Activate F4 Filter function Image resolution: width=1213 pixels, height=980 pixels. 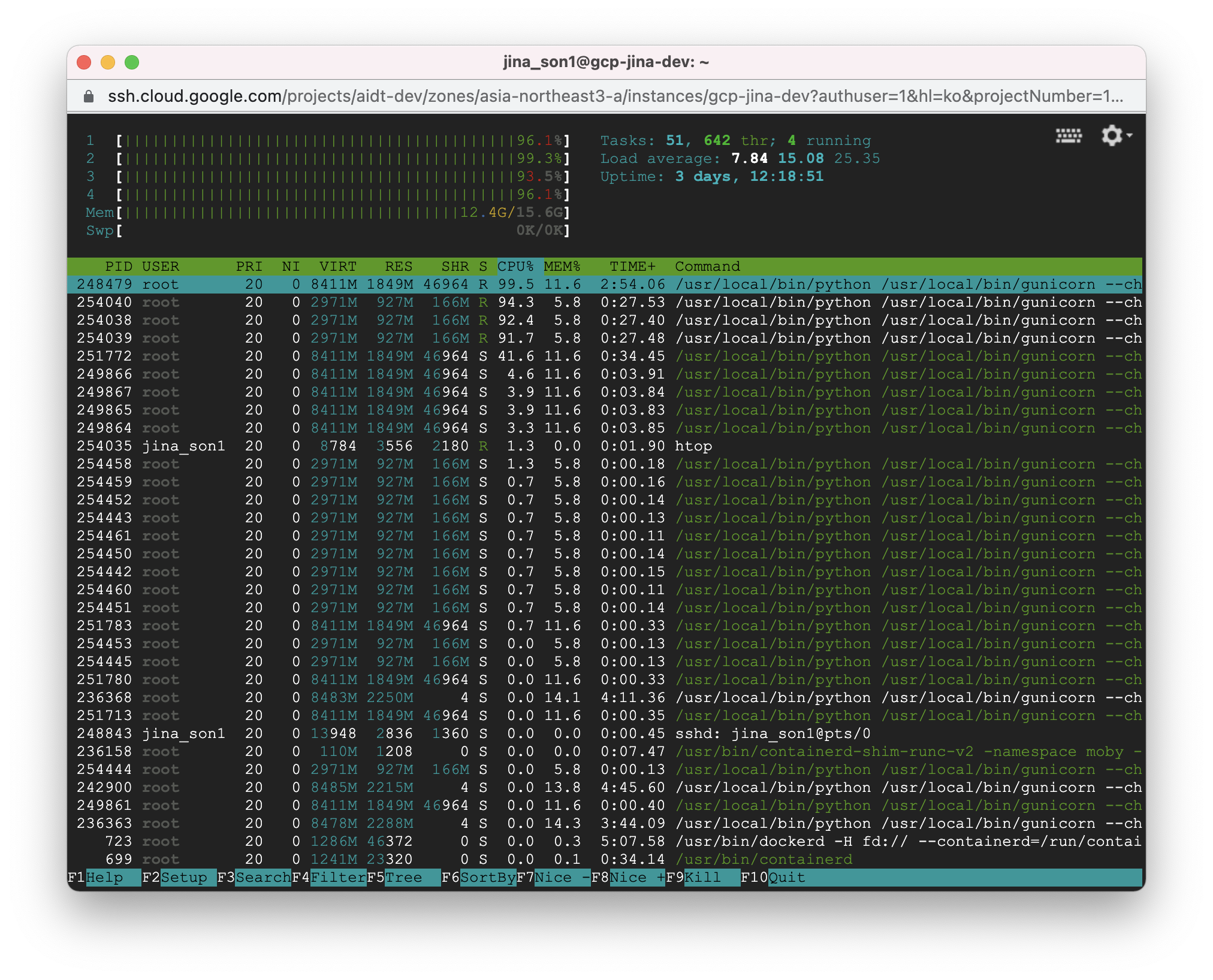pyautogui.click(x=337, y=878)
